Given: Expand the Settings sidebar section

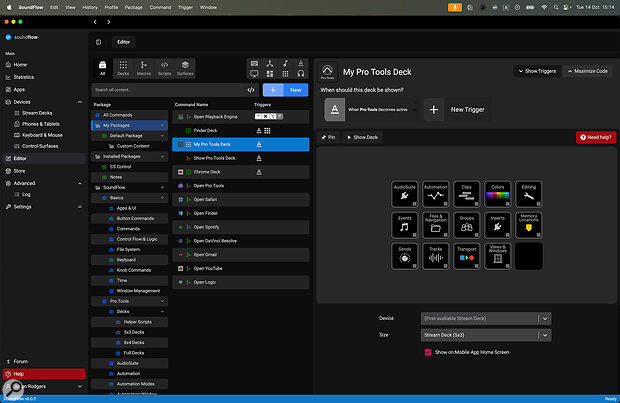Looking at the screenshot, I should (80, 207).
